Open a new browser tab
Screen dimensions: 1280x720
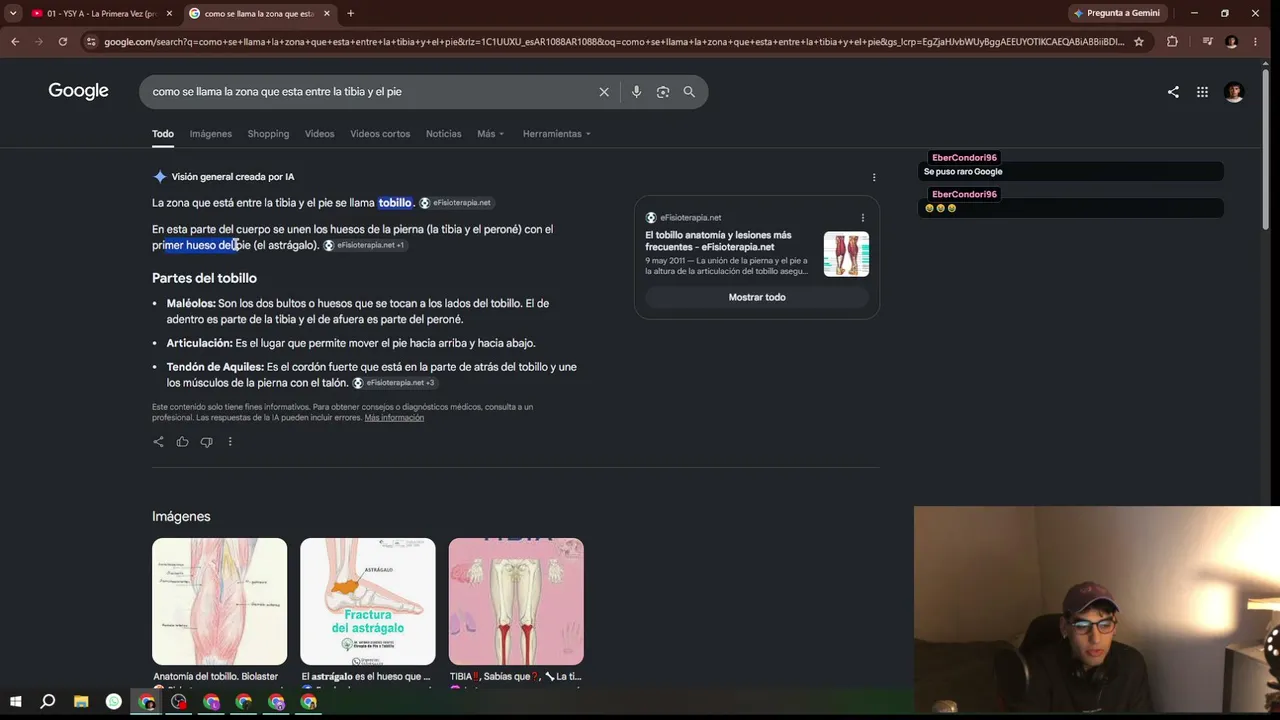350,14
